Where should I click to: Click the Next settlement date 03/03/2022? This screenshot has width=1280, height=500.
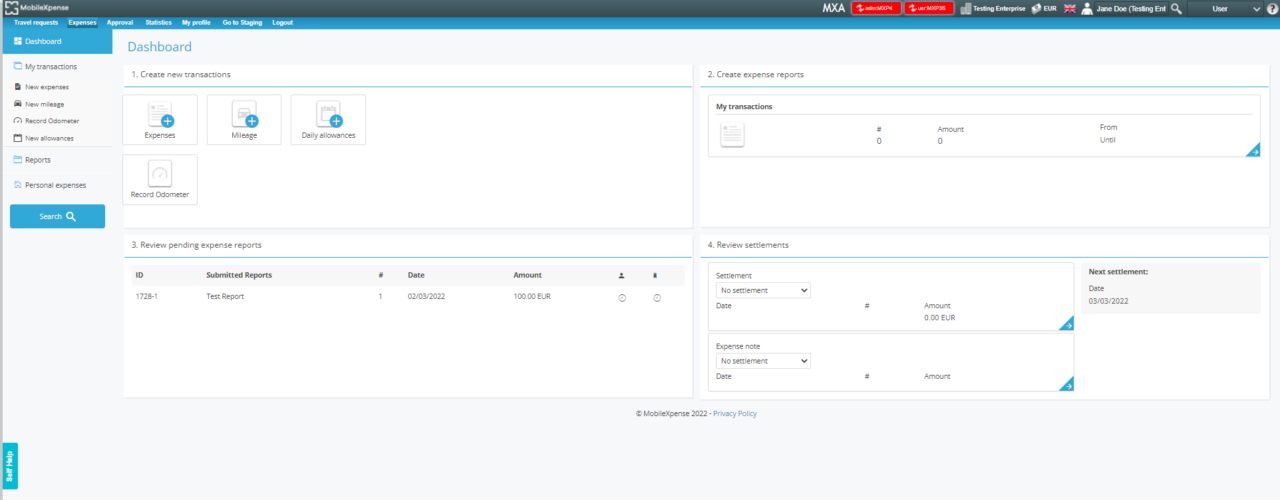(x=1108, y=300)
